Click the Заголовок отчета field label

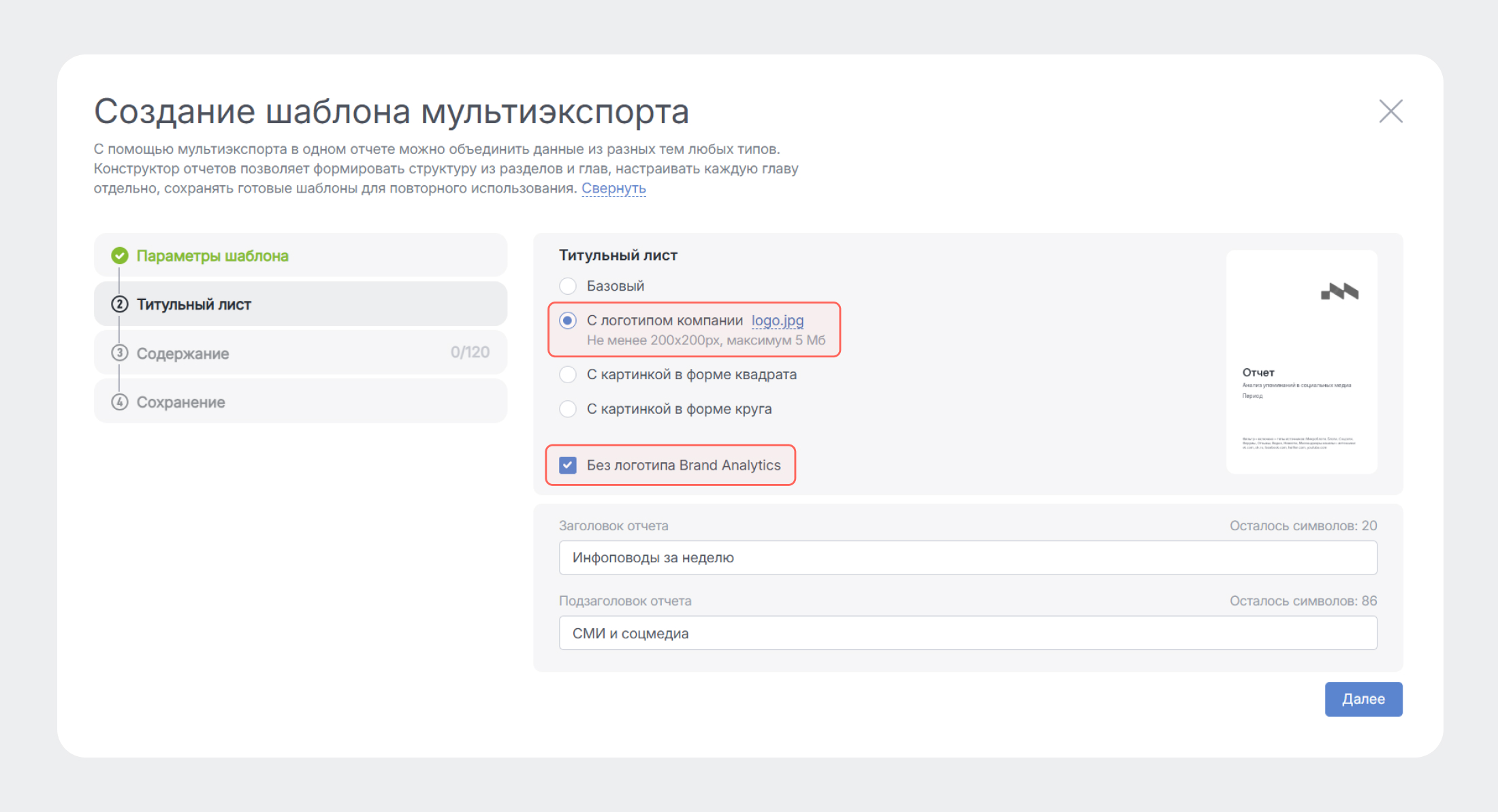[613, 525]
